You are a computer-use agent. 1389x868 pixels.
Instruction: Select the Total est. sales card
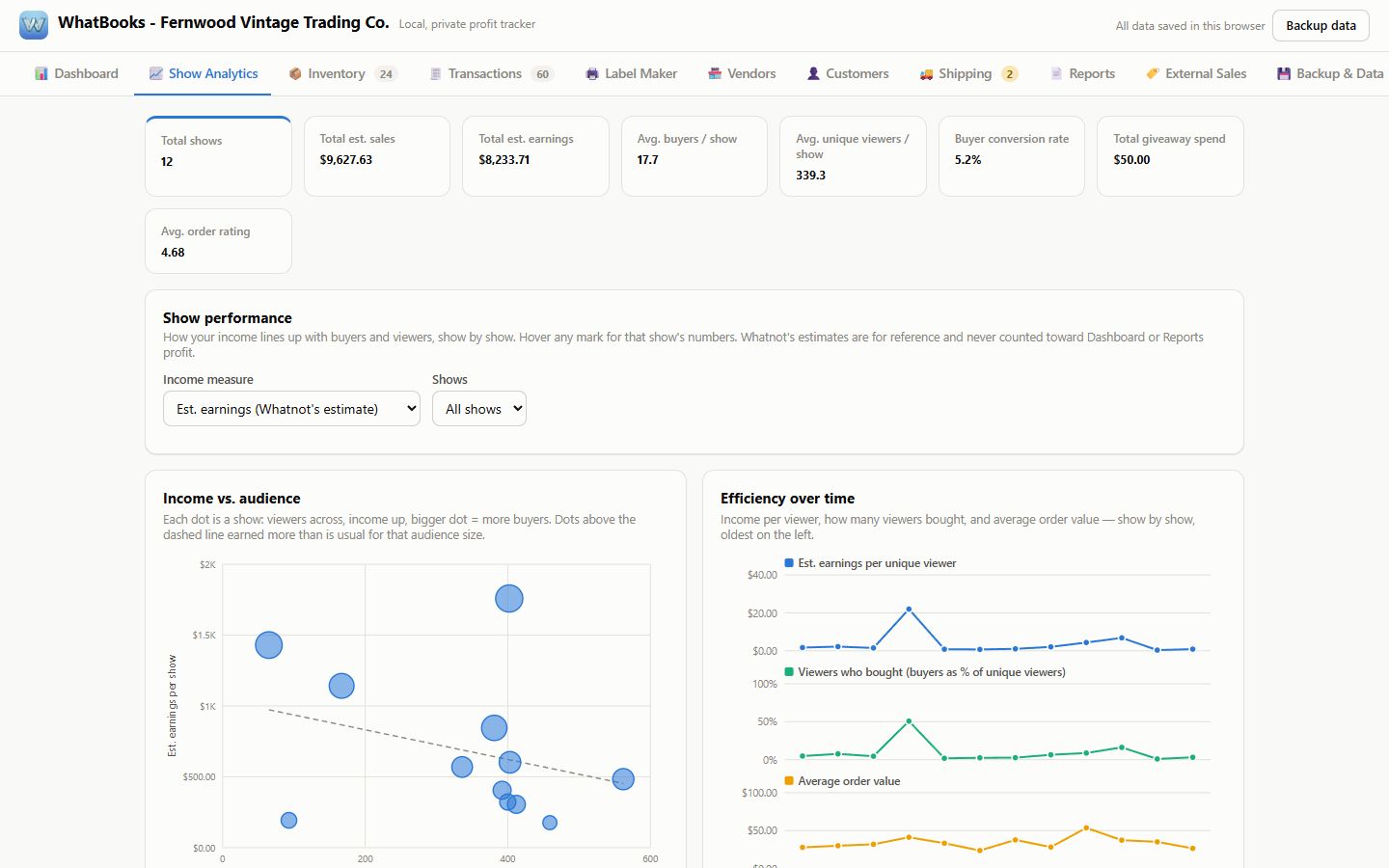377,156
